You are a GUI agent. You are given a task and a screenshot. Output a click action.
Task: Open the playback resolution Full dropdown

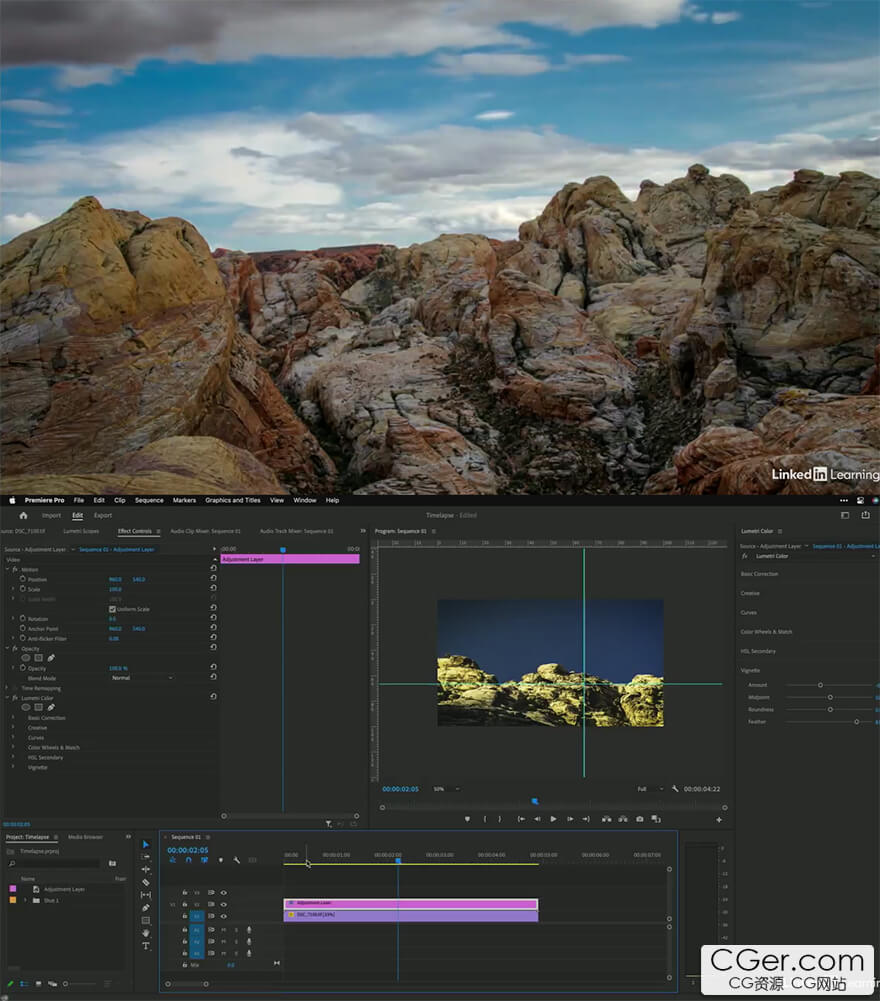click(x=651, y=789)
